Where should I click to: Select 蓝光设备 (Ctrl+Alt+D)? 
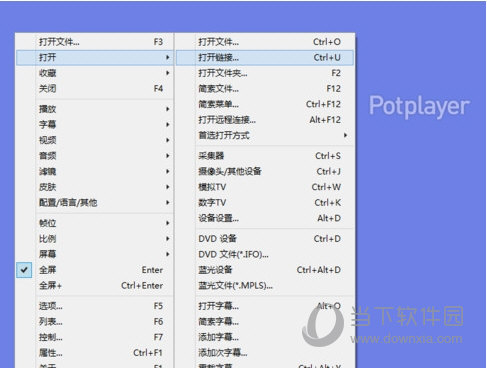265,270
